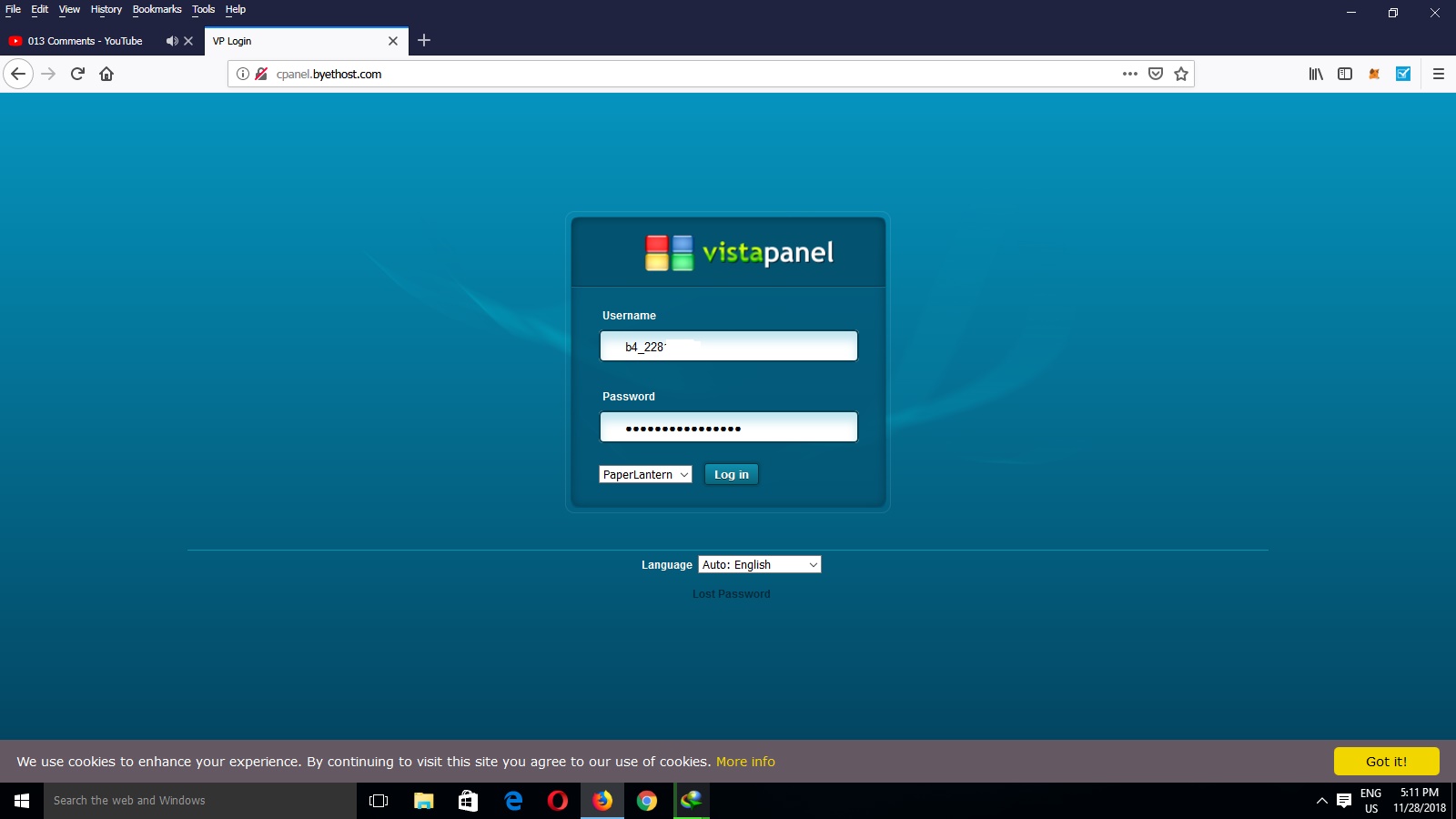Switch to Firefox on the taskbar
The height and width of the screenshot is (819, 1456).
point(602,801)
